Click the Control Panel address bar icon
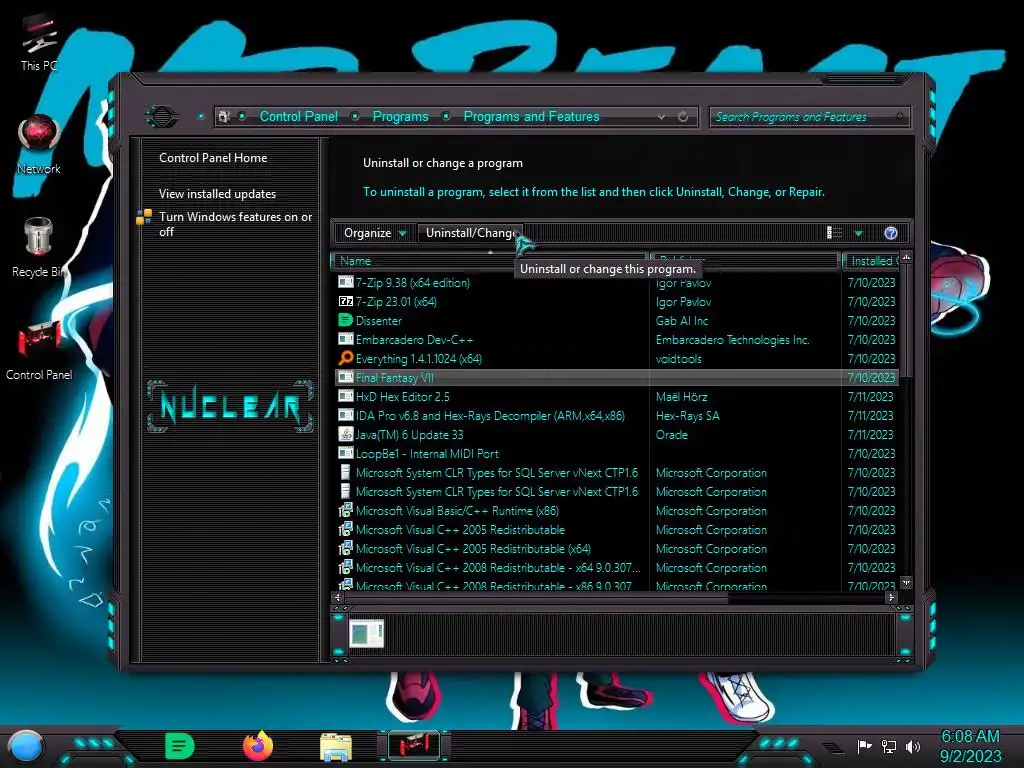 click(224, 117)
